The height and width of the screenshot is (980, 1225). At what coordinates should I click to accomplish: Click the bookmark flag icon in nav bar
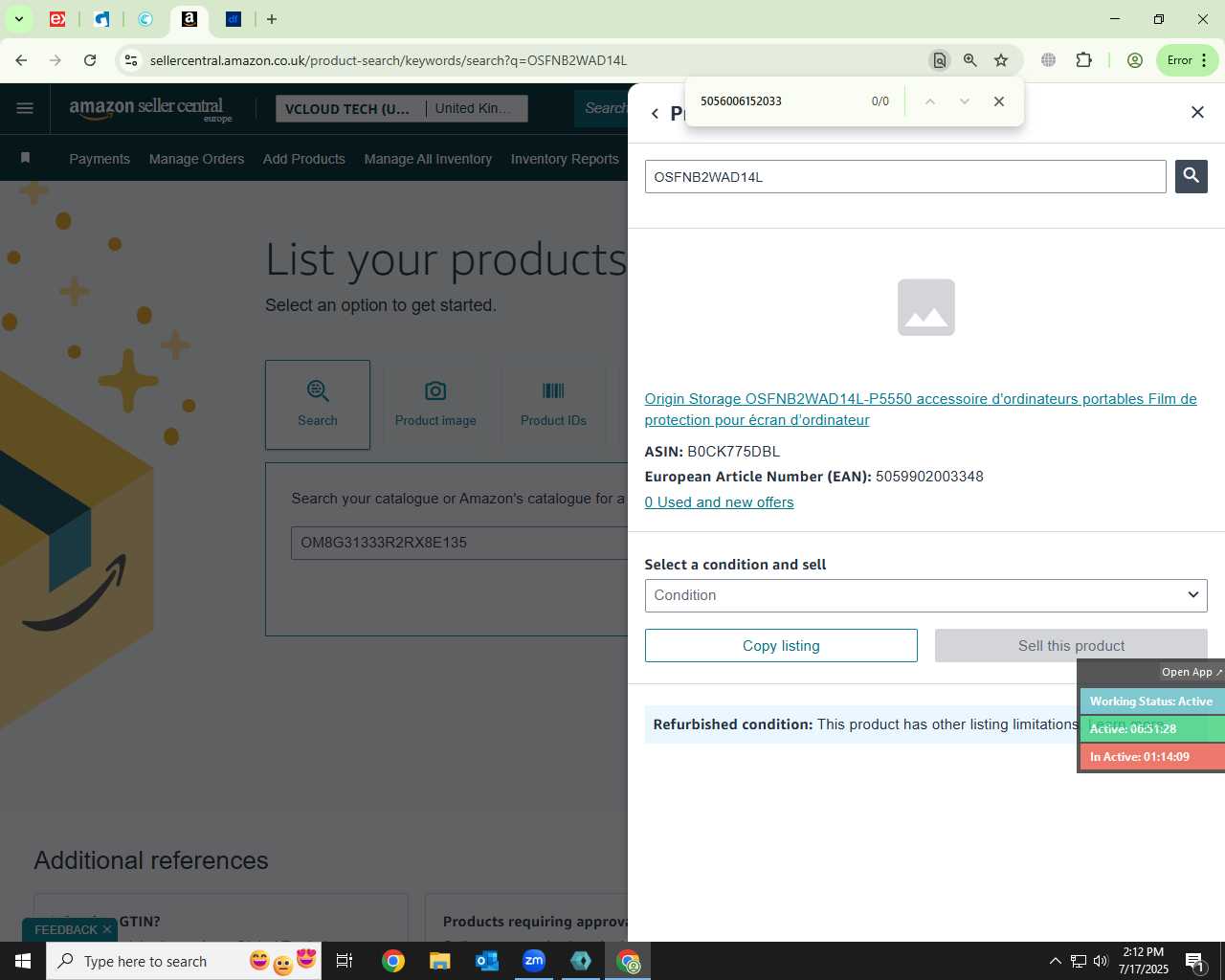[x=26, y=158]
